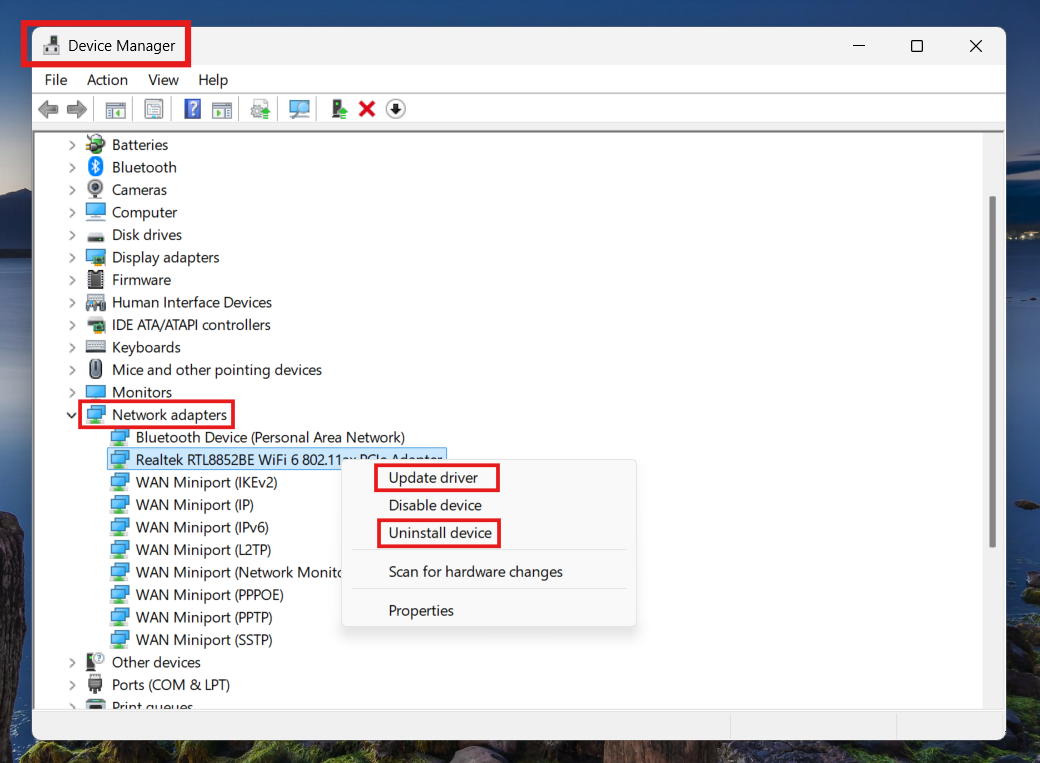The width and height of the screenshot is (1040, 763).
Task: Open Properties from the context menu
Action: (421, 610)
